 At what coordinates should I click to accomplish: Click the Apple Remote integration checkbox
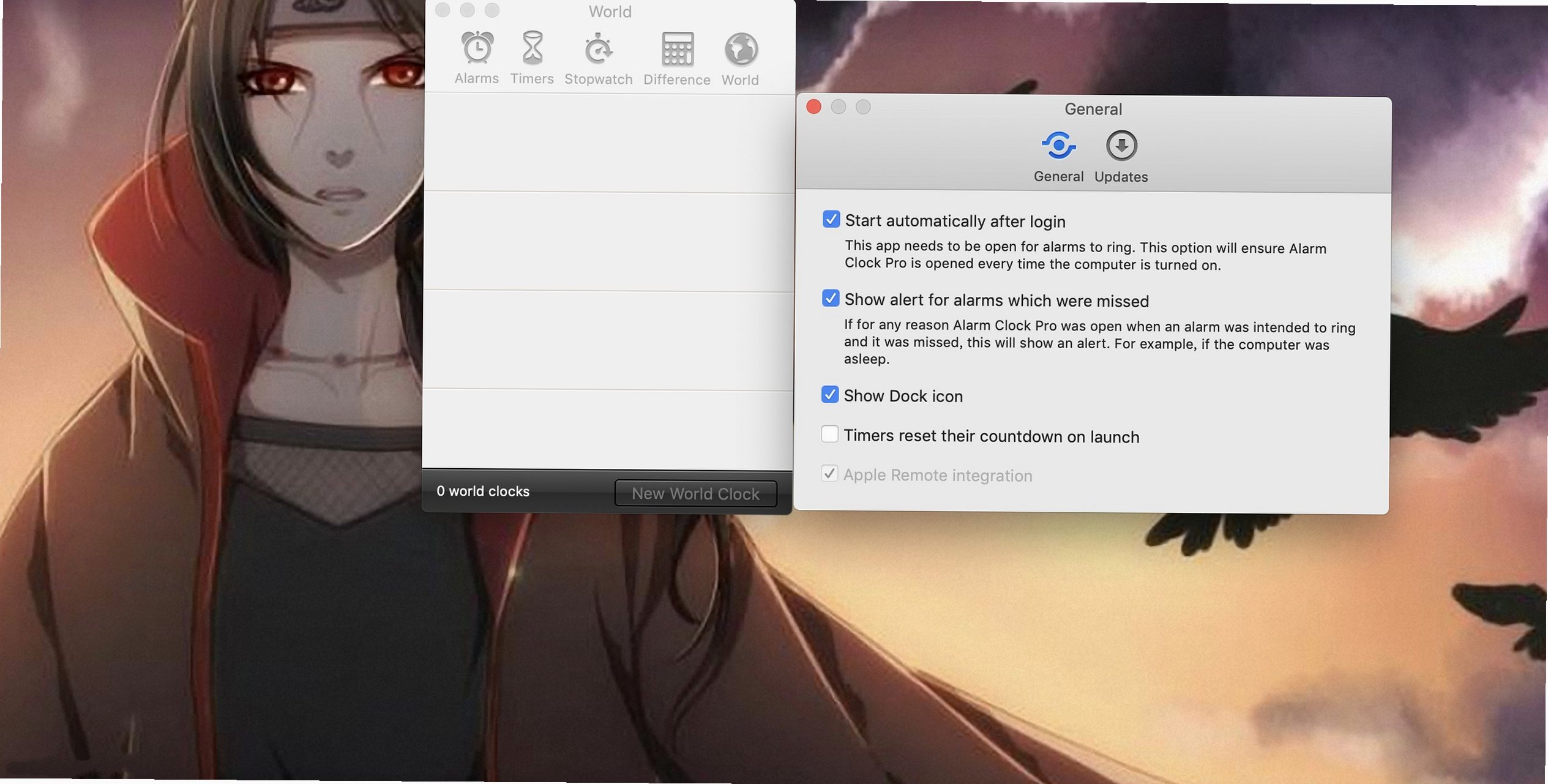[829, 473]
